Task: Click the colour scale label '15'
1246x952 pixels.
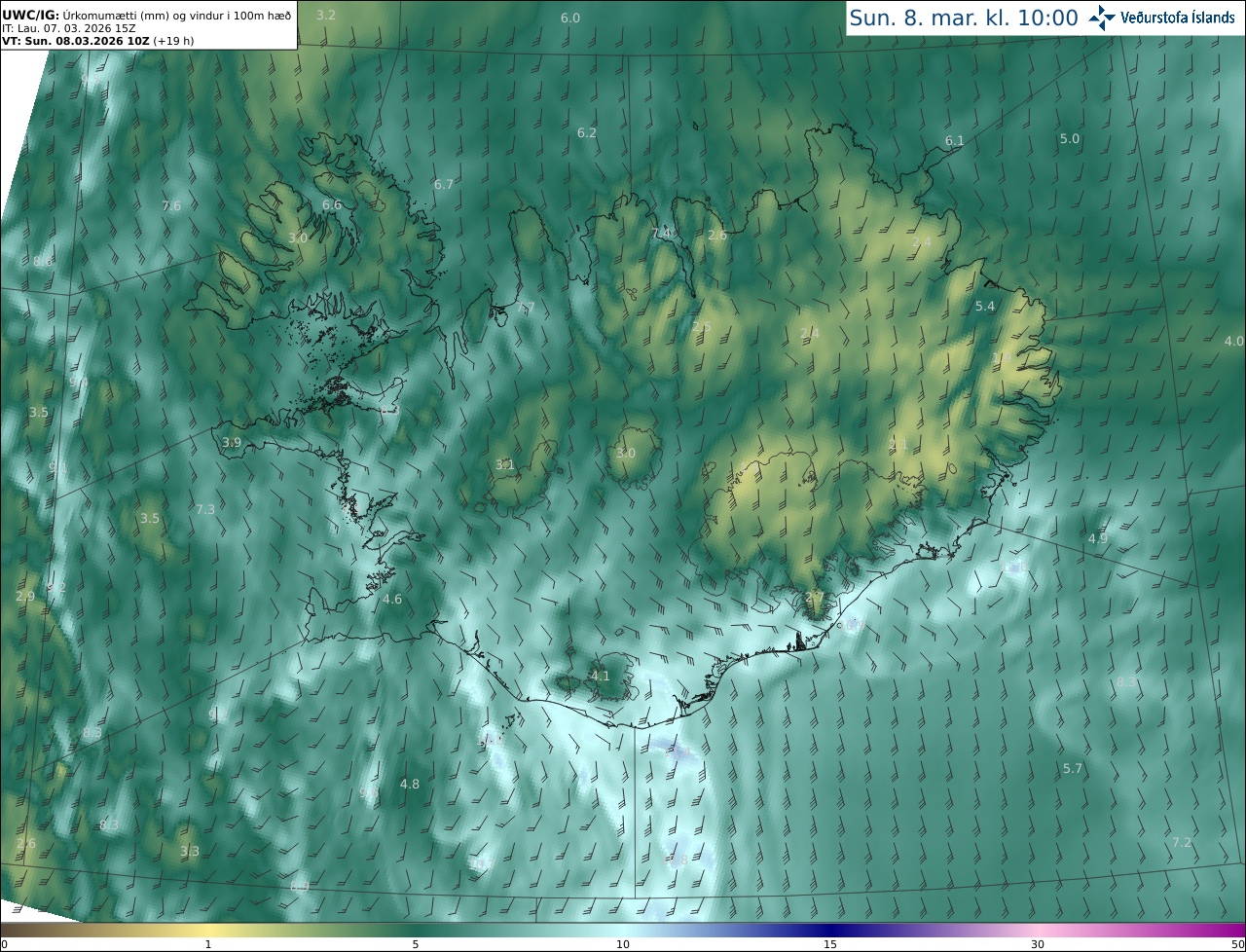Action: coord(830,944)
